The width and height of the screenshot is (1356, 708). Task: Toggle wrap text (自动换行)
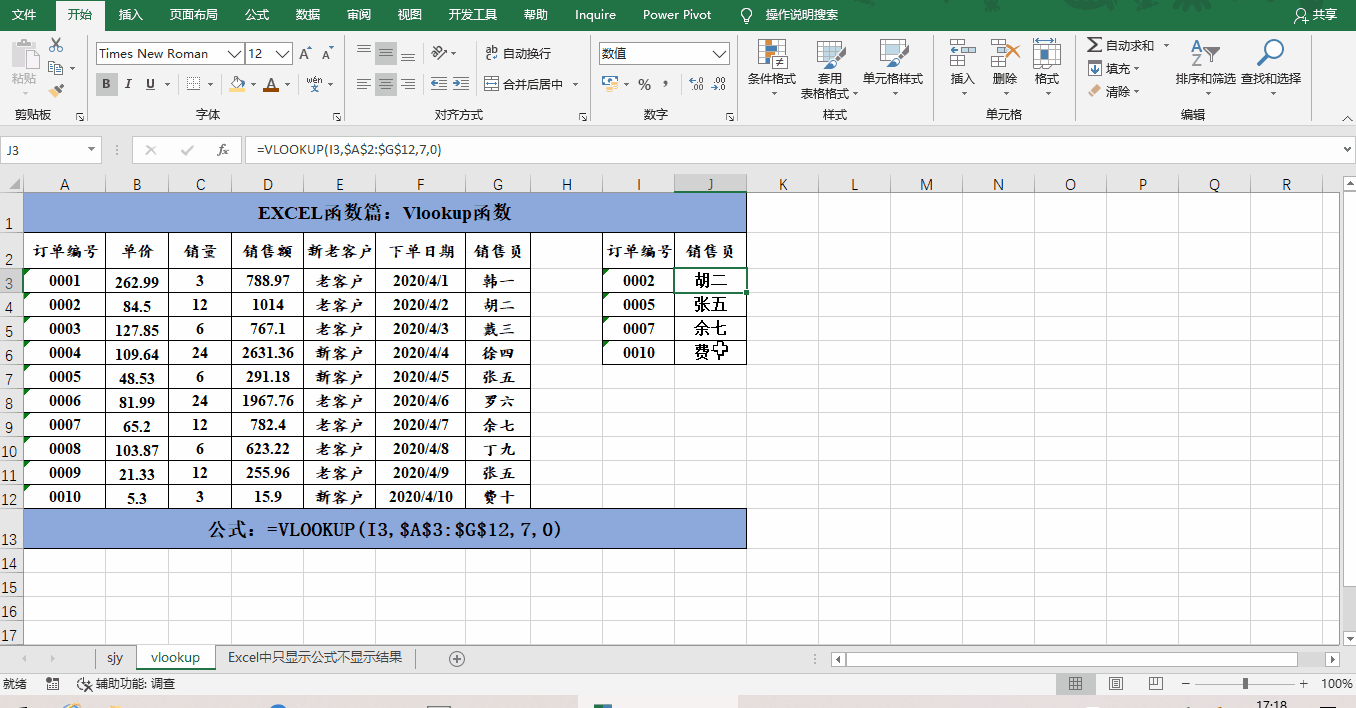(x=518, y=53)
